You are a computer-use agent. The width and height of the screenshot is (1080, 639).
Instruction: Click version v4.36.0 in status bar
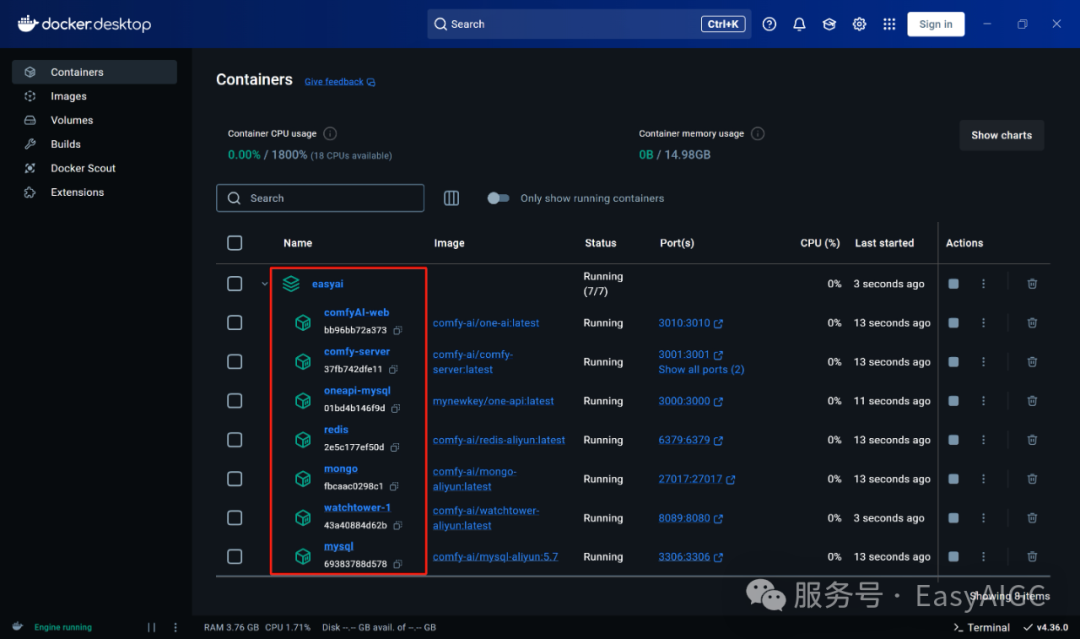pos(1046,627)
